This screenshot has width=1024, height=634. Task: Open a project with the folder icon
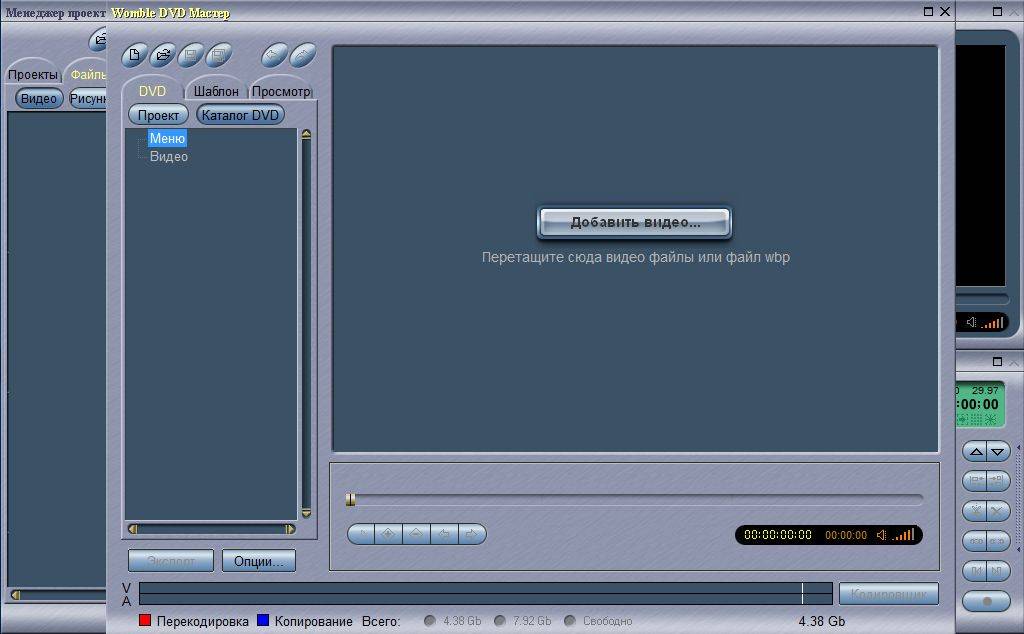[162, 55]
